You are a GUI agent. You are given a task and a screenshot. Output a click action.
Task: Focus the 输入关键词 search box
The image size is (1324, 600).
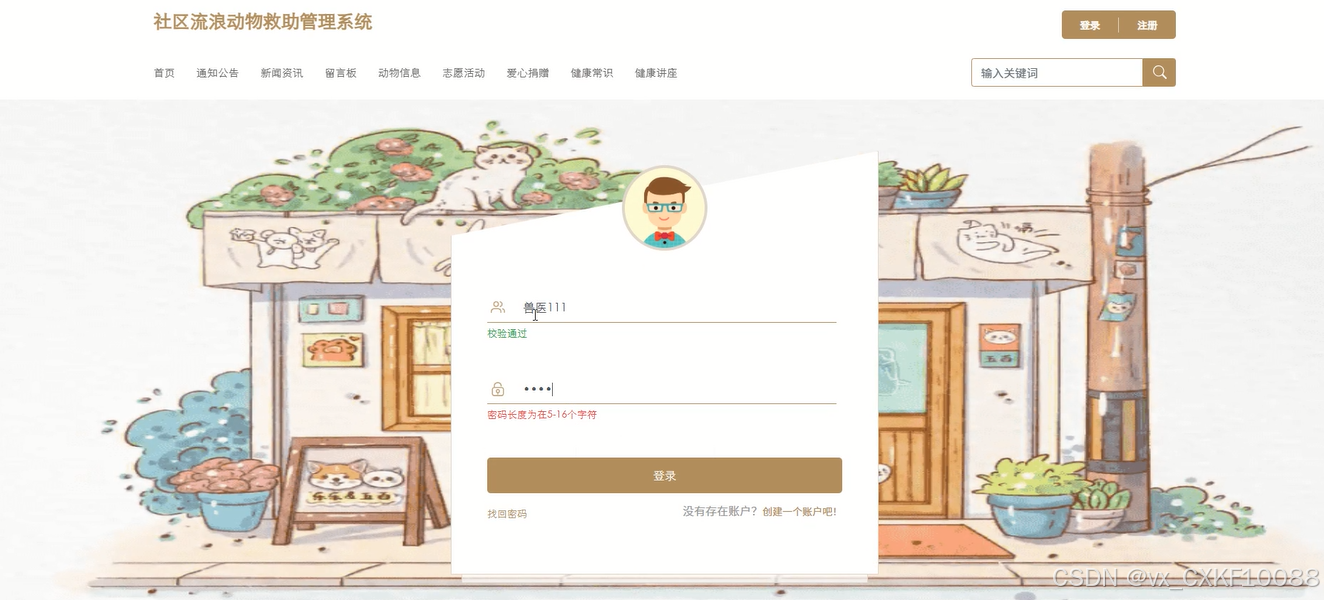point(1057,72)
